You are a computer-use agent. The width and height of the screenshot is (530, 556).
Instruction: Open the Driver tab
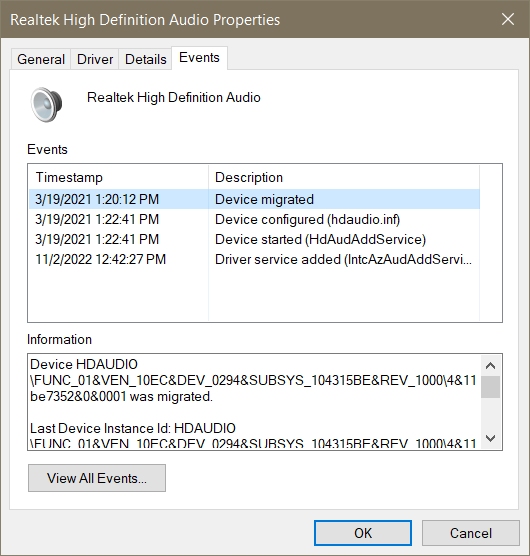(x=95, y=59)
